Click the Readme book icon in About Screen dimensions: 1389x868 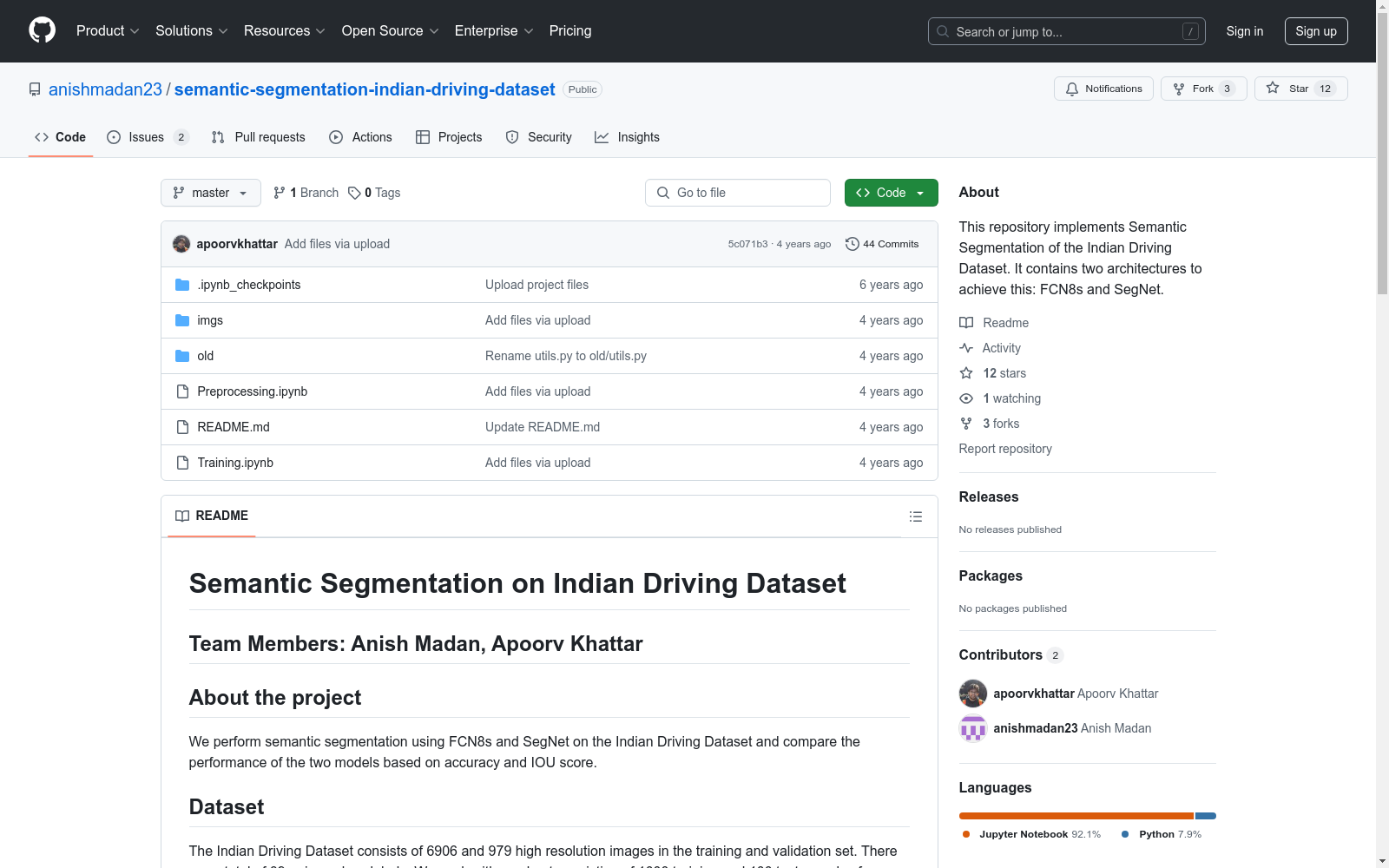[966, 323]
